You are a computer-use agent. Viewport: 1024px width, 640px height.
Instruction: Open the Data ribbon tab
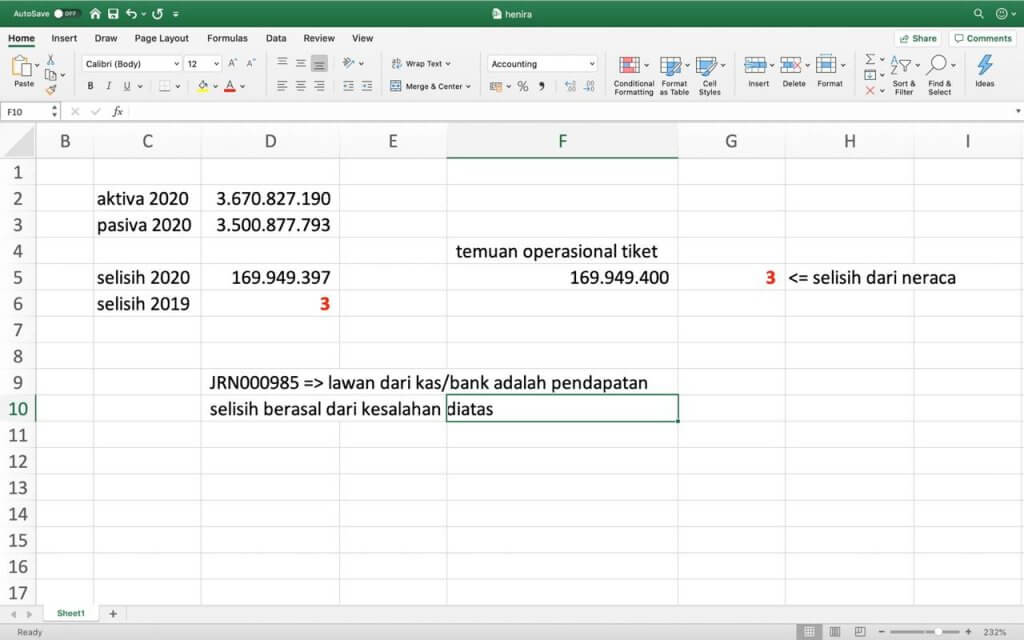point(276,38)
